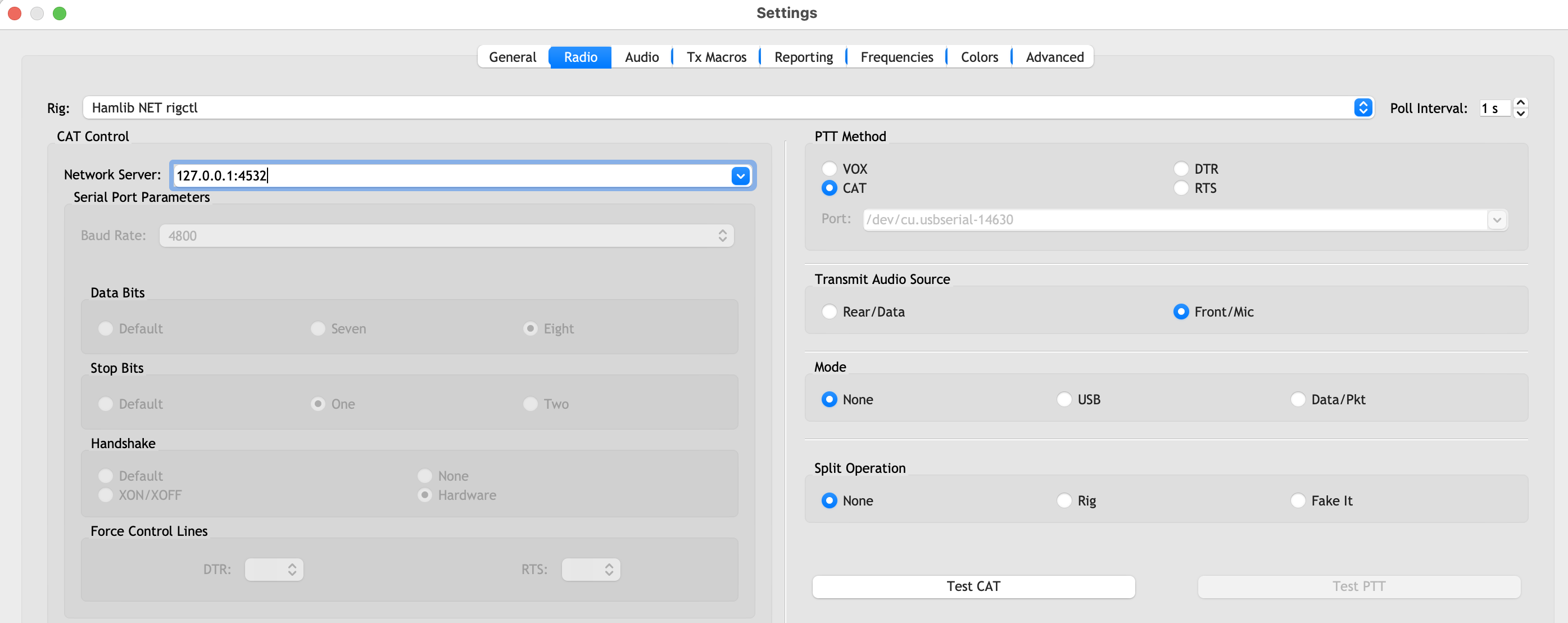Select CAT as PTT method
Screen dimensions: 1568x623
click(x=843, y=188)
